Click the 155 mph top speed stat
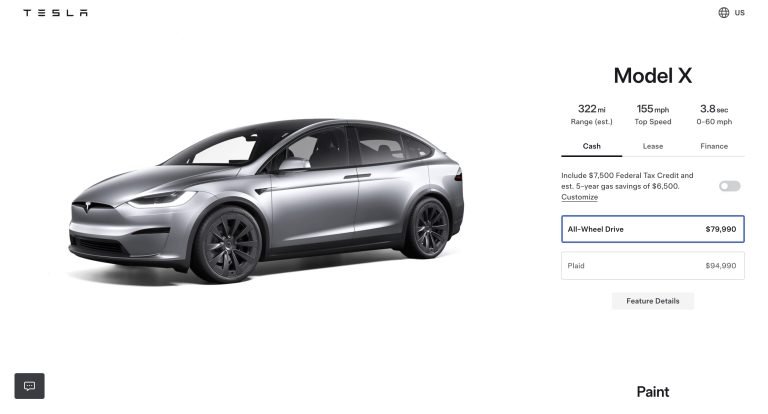This screenshot has width=768, height=414. click(x=652, y=115)
